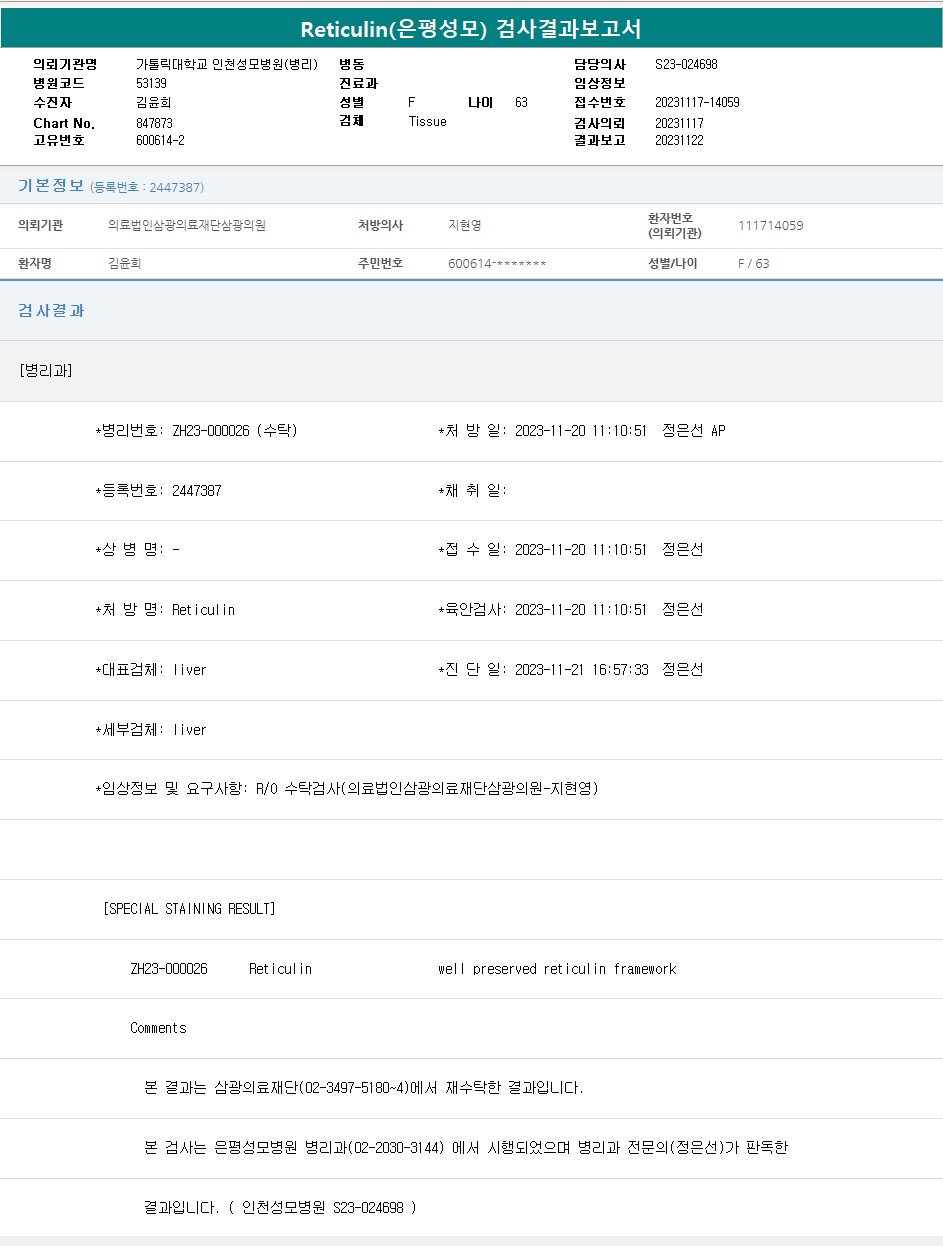
Task: Select the [SPECIAL STAINING RESULT] heading
Action: 189,909
